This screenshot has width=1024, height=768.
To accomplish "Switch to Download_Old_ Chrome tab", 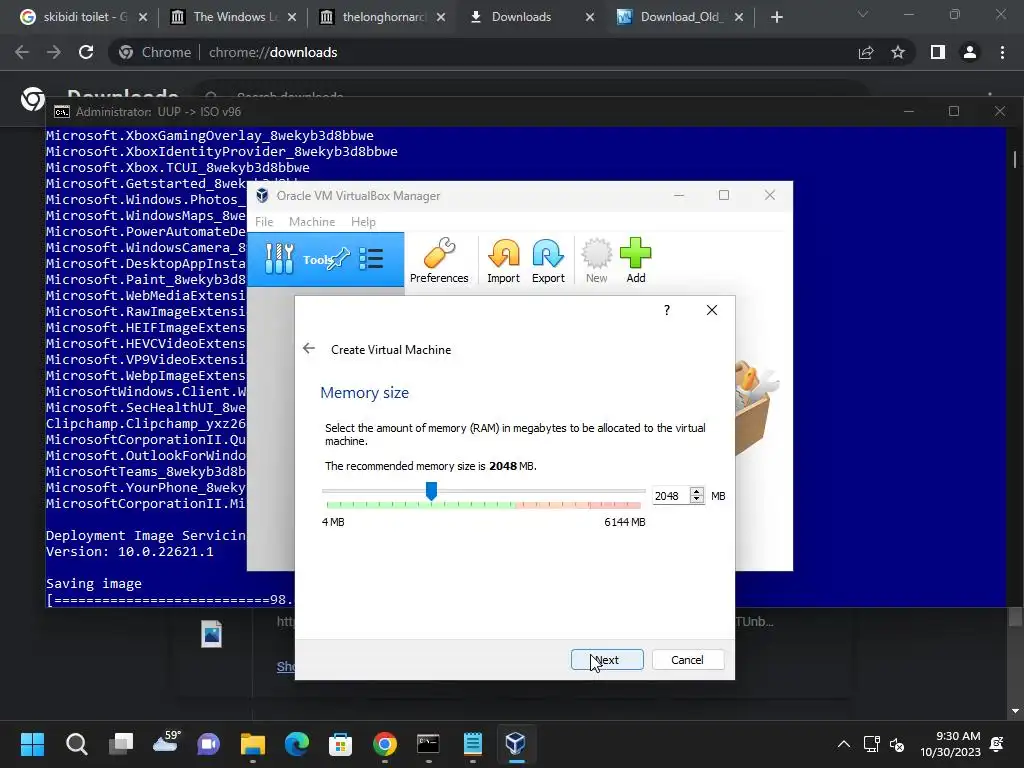I will tap(679, 17).
